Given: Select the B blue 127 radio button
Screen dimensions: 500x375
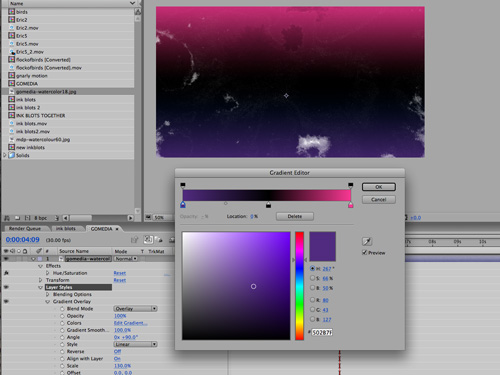Looking at the screenshot, I should tap(312, 319).
